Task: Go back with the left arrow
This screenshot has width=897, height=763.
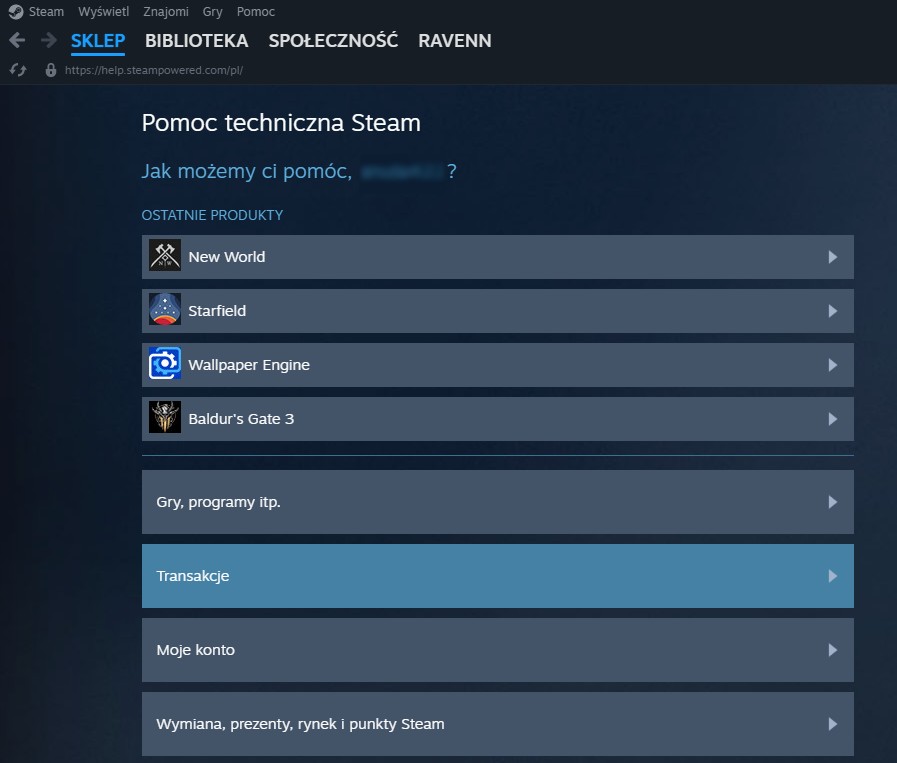Action: click(17, 40)
